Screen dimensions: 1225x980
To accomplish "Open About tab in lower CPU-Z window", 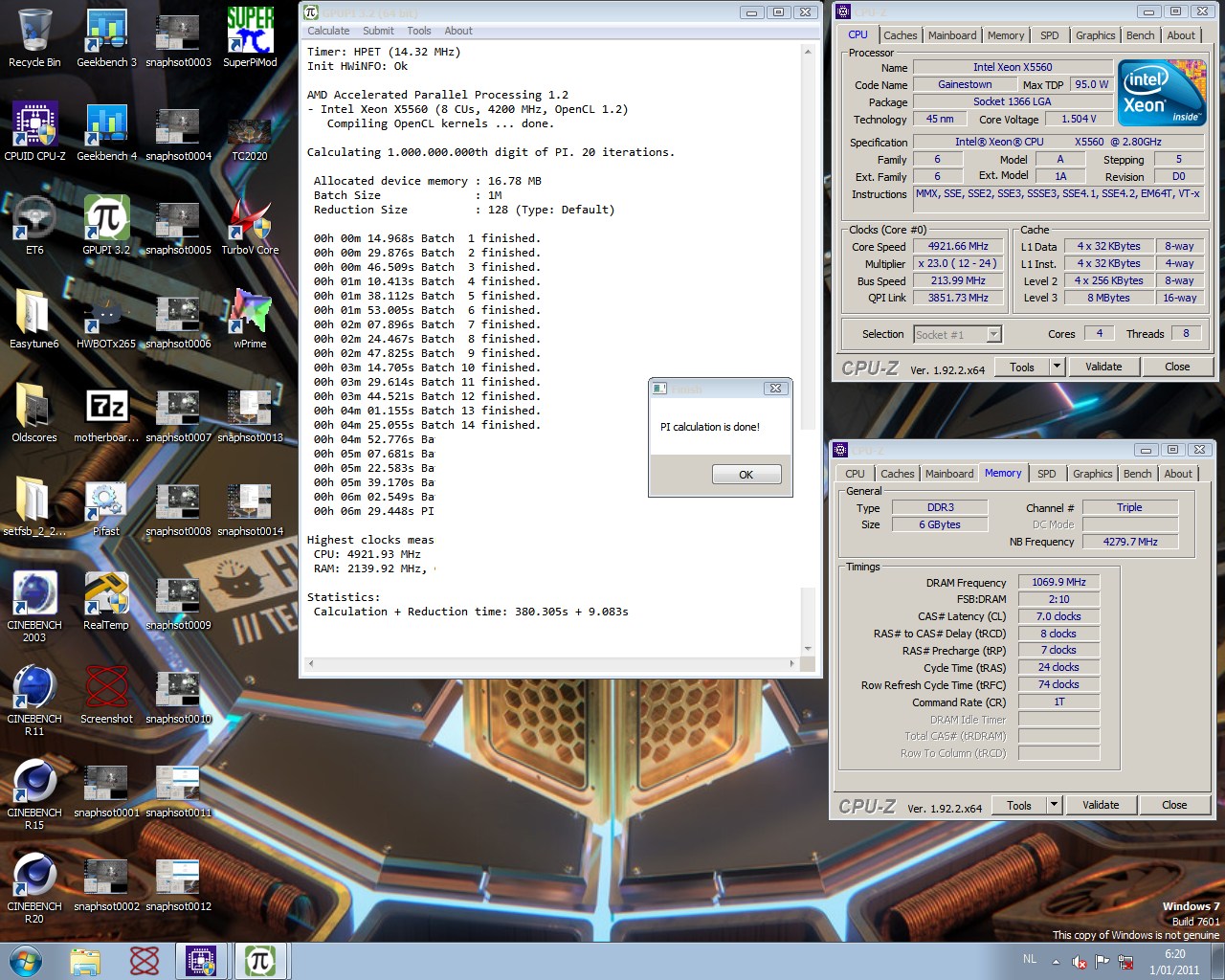I will coord(1178,474).
